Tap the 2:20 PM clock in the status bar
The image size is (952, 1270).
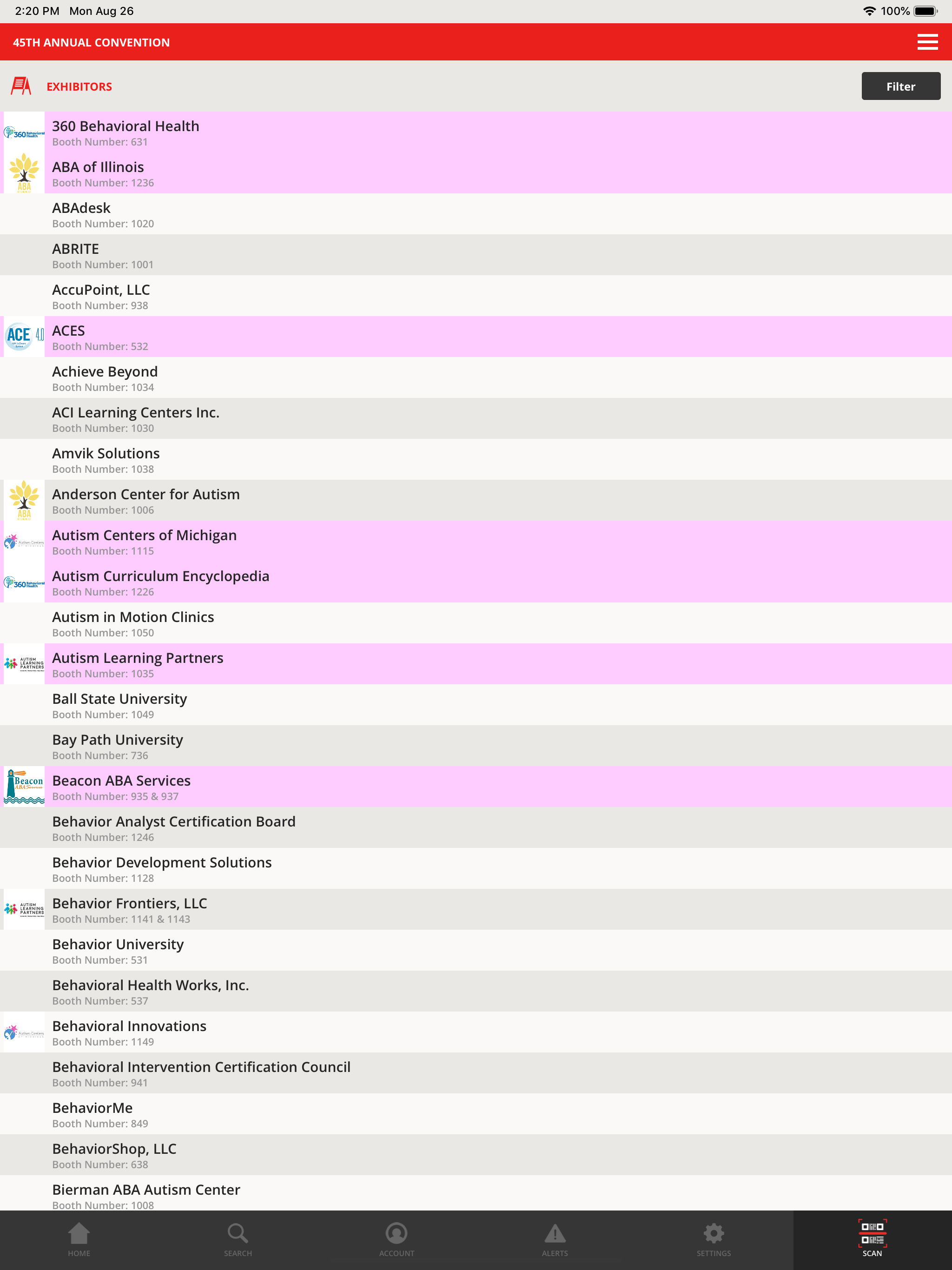(37, 11)
